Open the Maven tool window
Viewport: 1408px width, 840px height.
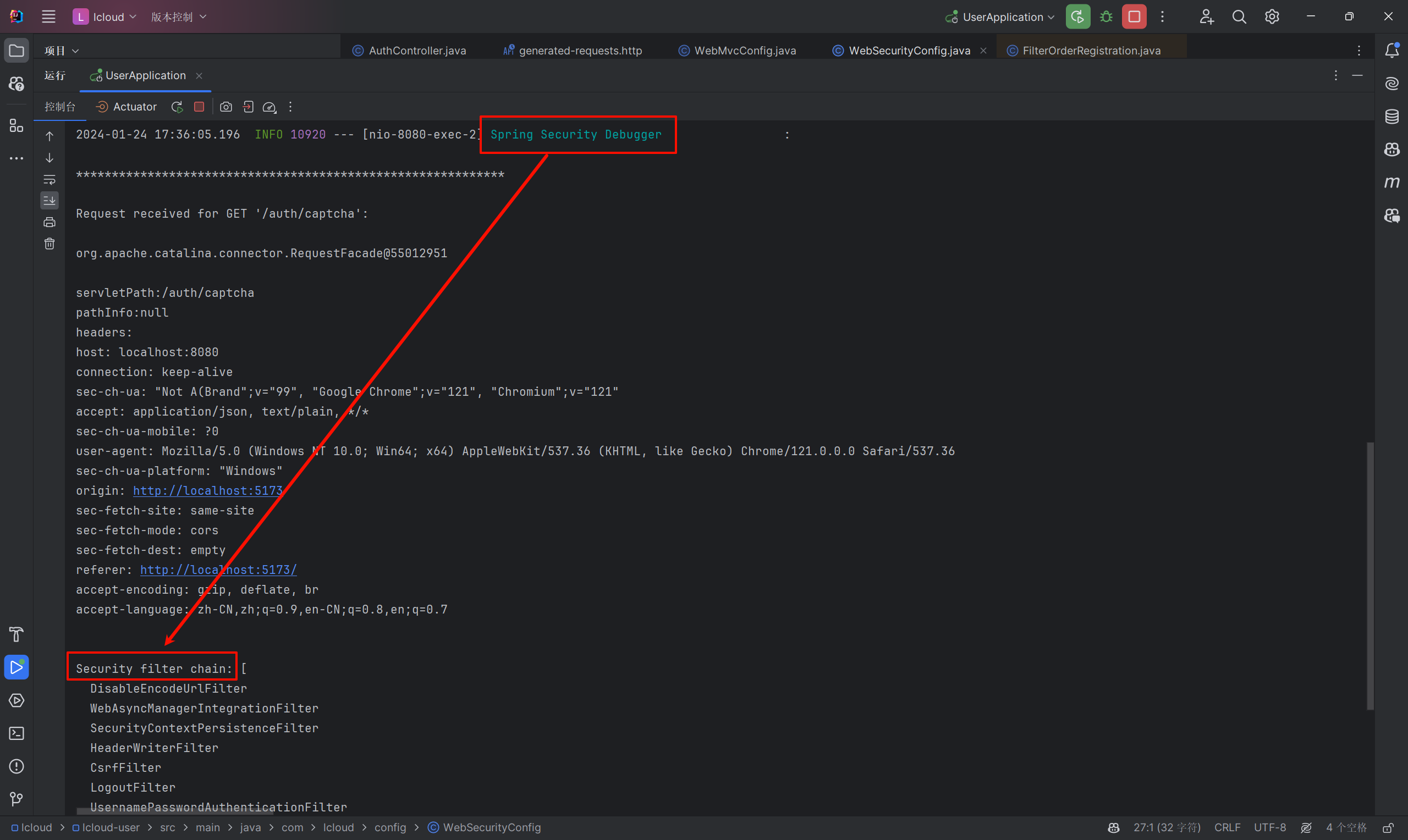coord(1391,183)
